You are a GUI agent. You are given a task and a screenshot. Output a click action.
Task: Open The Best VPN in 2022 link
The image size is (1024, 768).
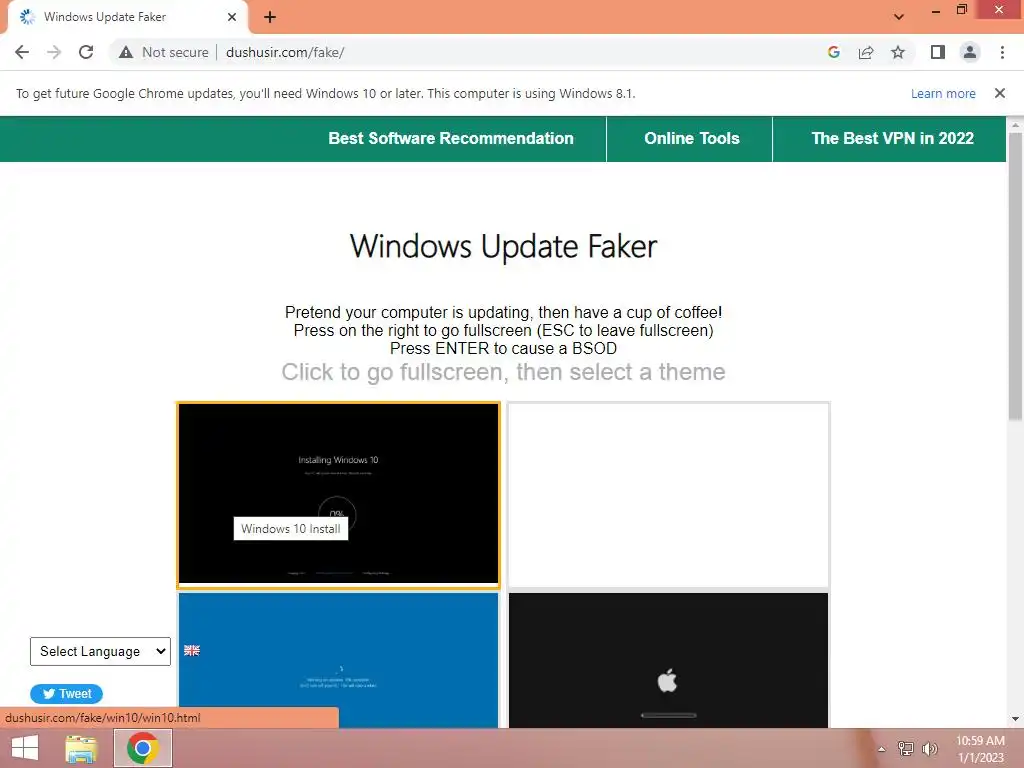tap(892, 138)
